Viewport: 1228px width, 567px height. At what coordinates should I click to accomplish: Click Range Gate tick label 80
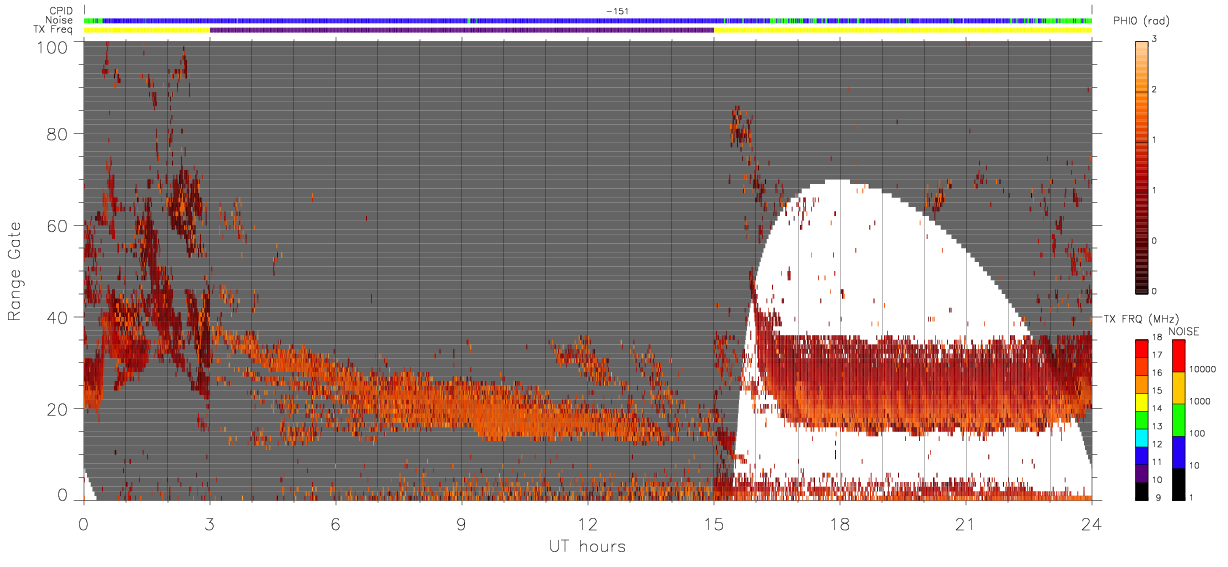pyautogui.click(x=59, y=135)
